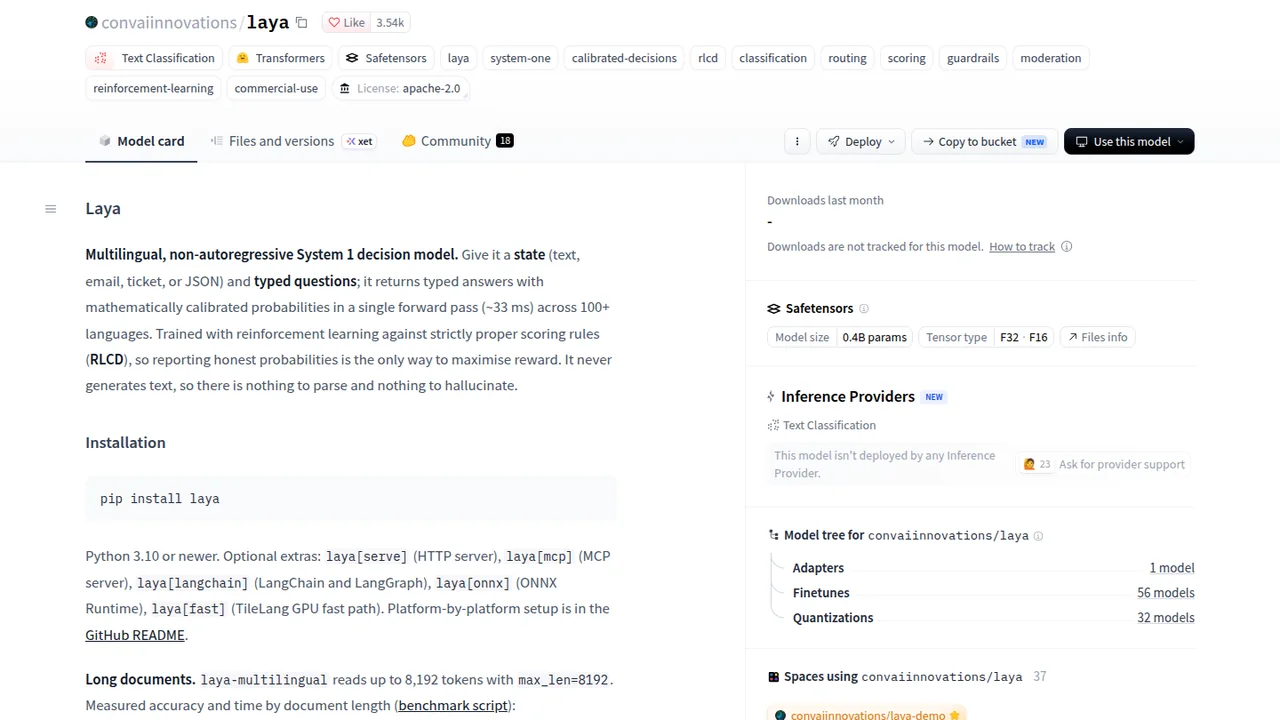Click the pip install laya code block
Viewport: 1280px width, 720px height.
pyautogui.click(x=351, y=498)
